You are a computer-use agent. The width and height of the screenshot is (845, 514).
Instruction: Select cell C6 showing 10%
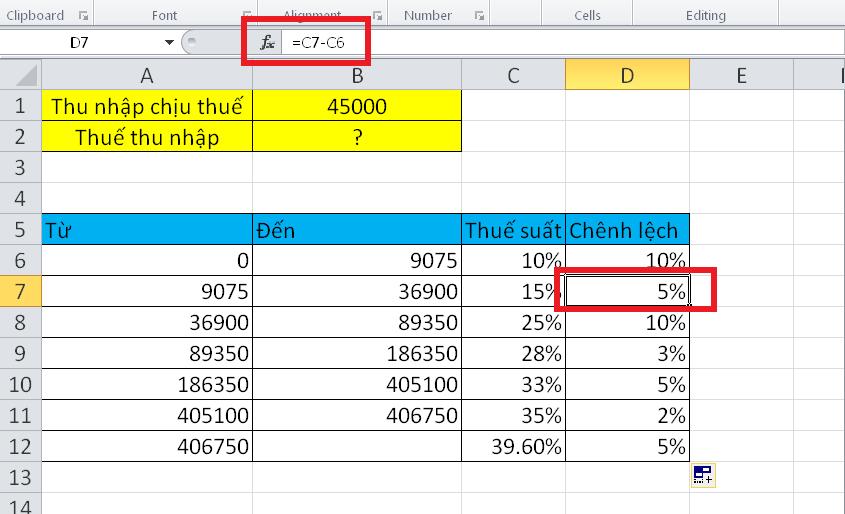coord(514,260)
